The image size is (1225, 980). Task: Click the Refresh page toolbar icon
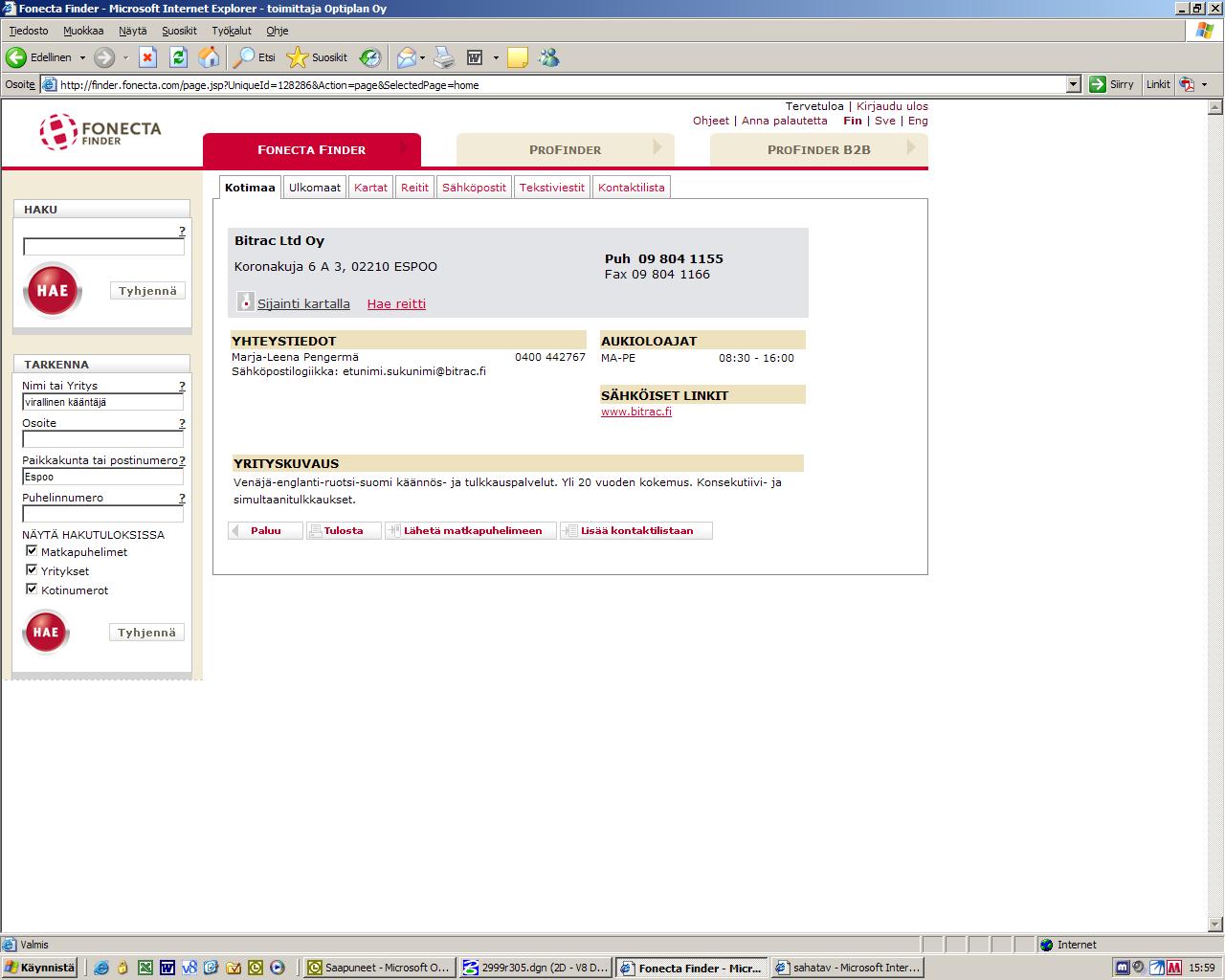coord(178,57)
